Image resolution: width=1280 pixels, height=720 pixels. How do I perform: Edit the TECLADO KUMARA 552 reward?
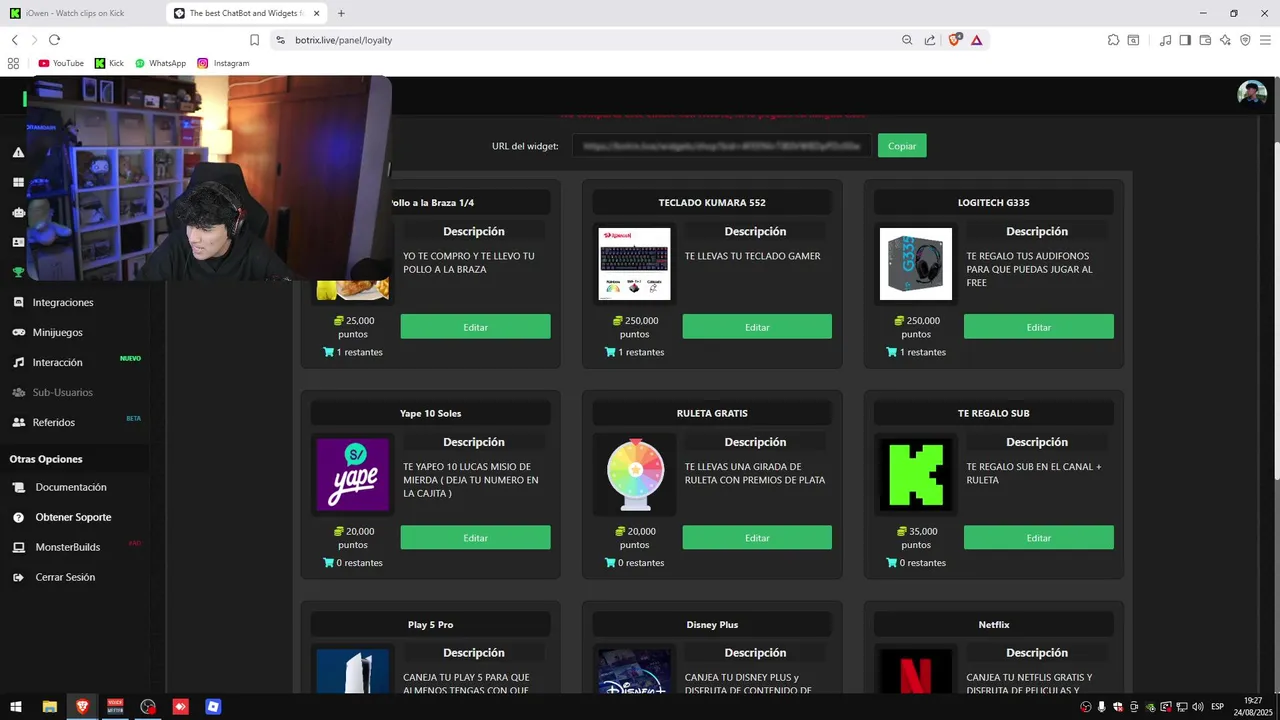click(x=757, y=327)
